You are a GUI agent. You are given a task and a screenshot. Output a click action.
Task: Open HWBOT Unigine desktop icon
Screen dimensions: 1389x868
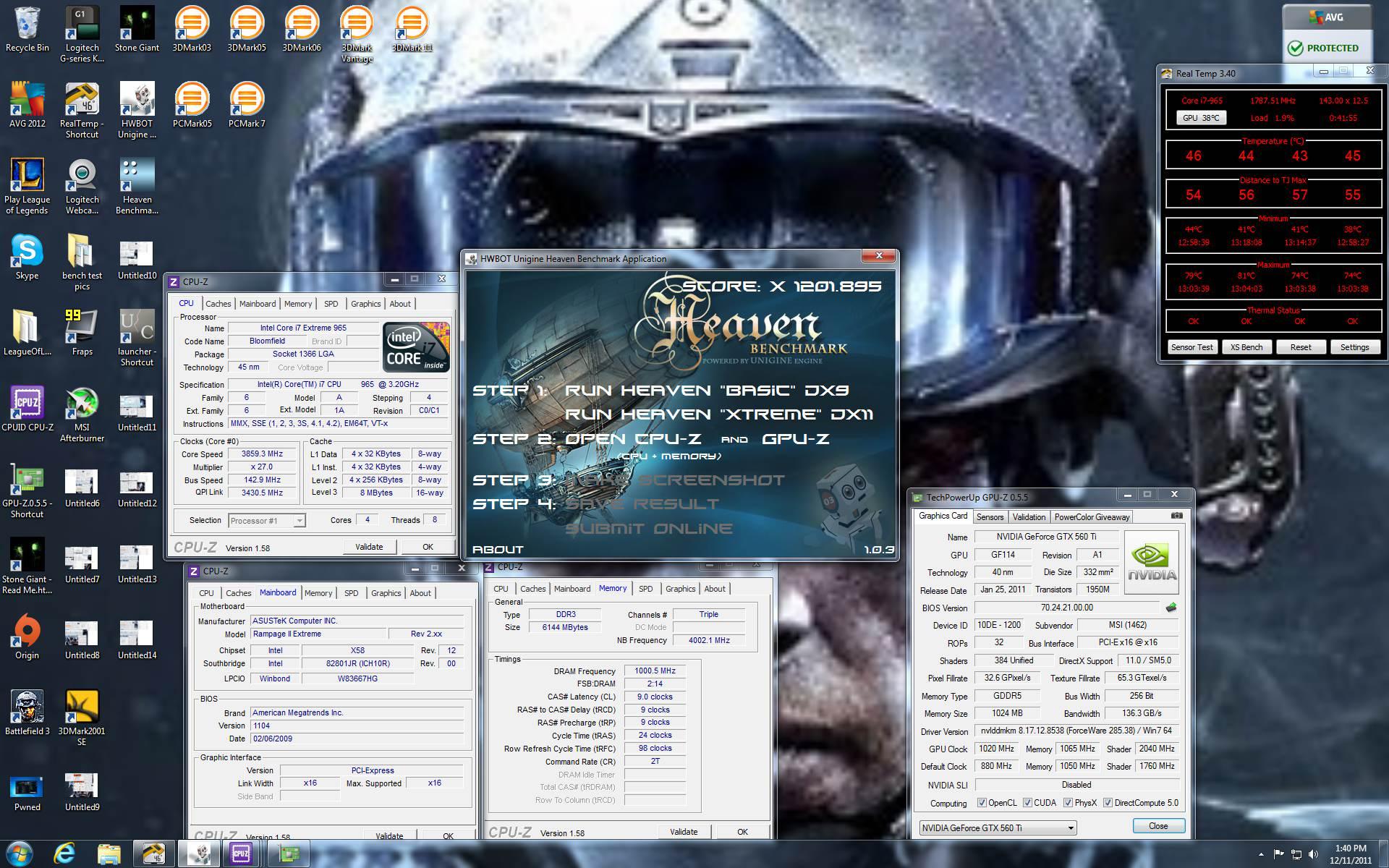(x=137, y=110)
